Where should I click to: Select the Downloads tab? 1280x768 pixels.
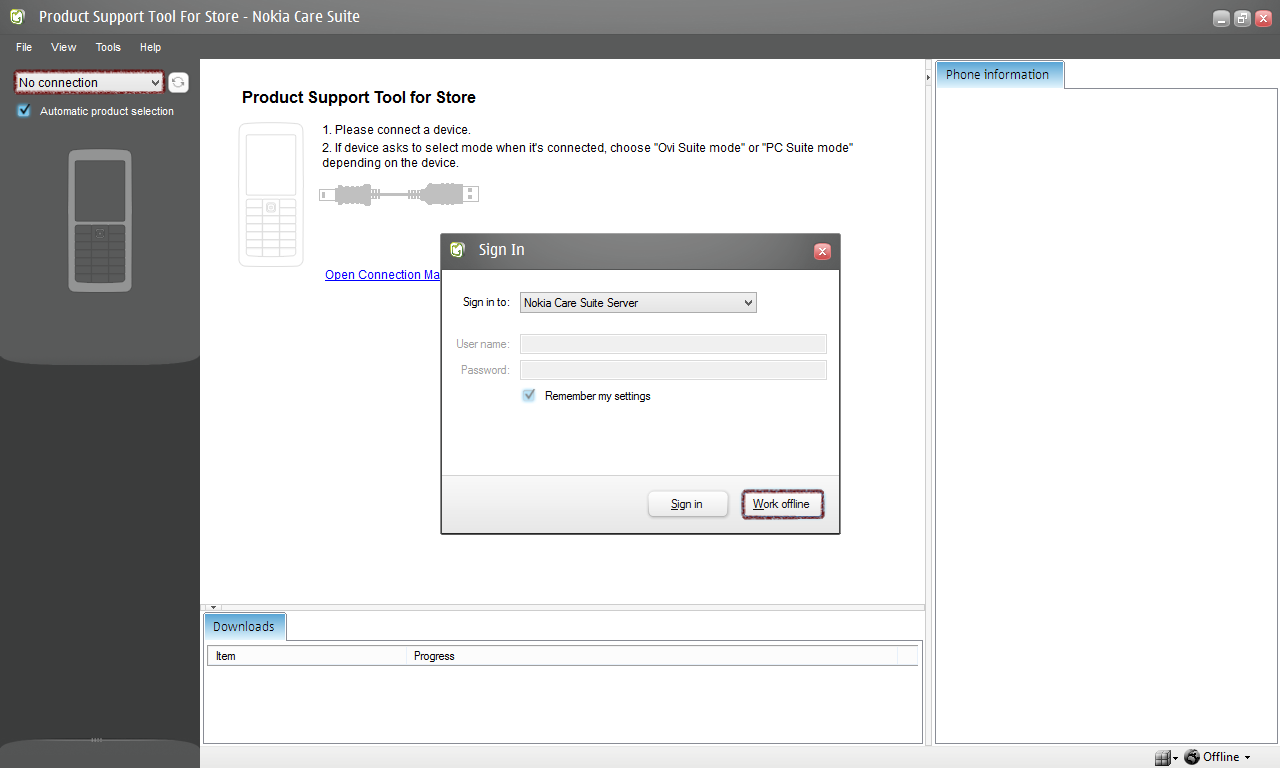tap(244, 627)
